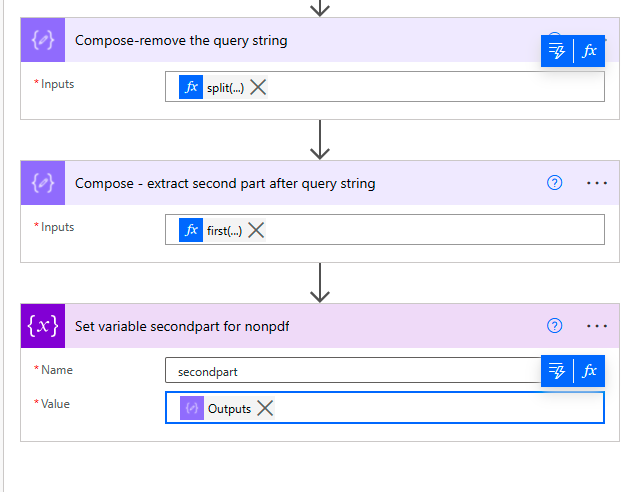
Task: Remove the first(...) expression token
Action: point(256,230)
